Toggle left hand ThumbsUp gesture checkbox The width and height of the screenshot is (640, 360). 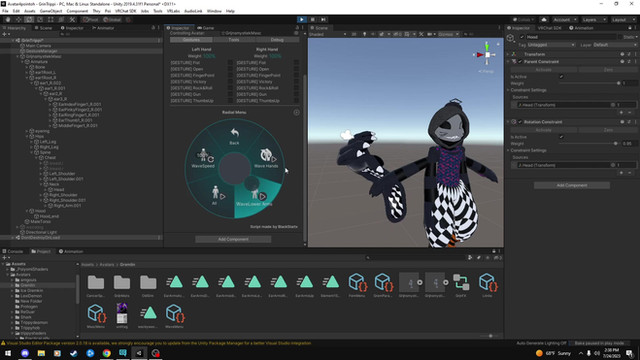click(x=230, y=100)
